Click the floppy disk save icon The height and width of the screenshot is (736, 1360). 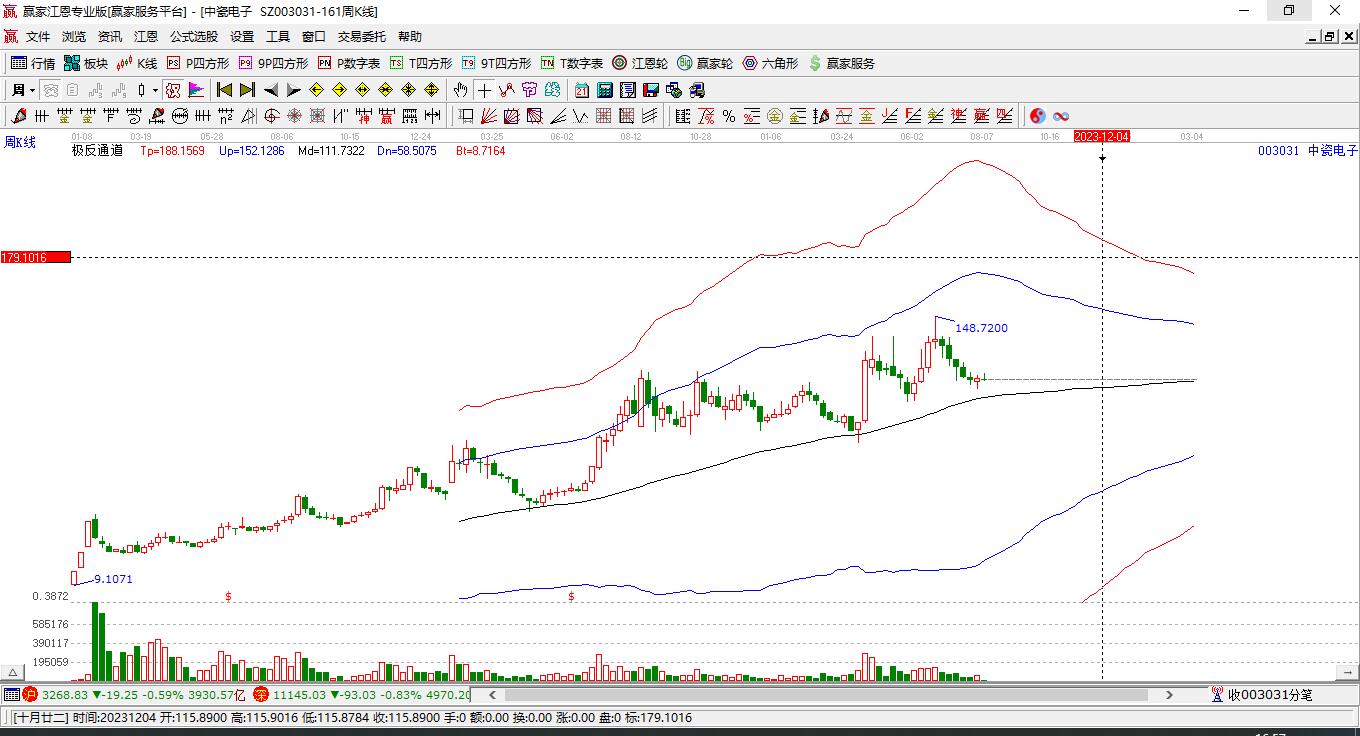point(651,90)
